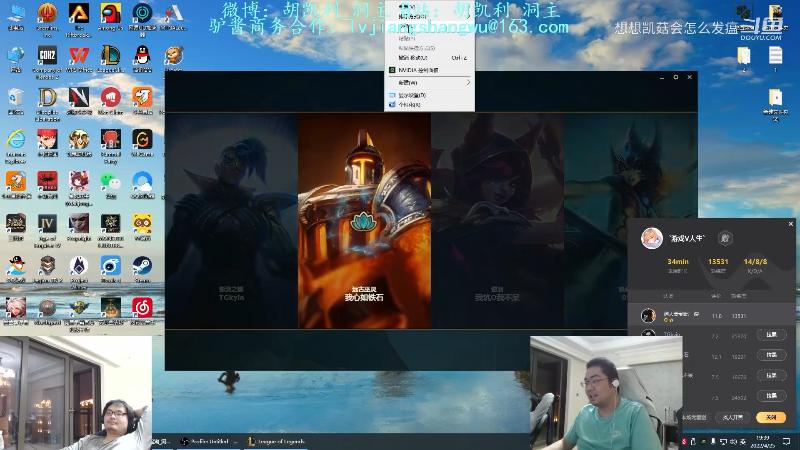Click the yellow close button in stats panel
The image size is (800, 450).
click(x=771, y=417)
